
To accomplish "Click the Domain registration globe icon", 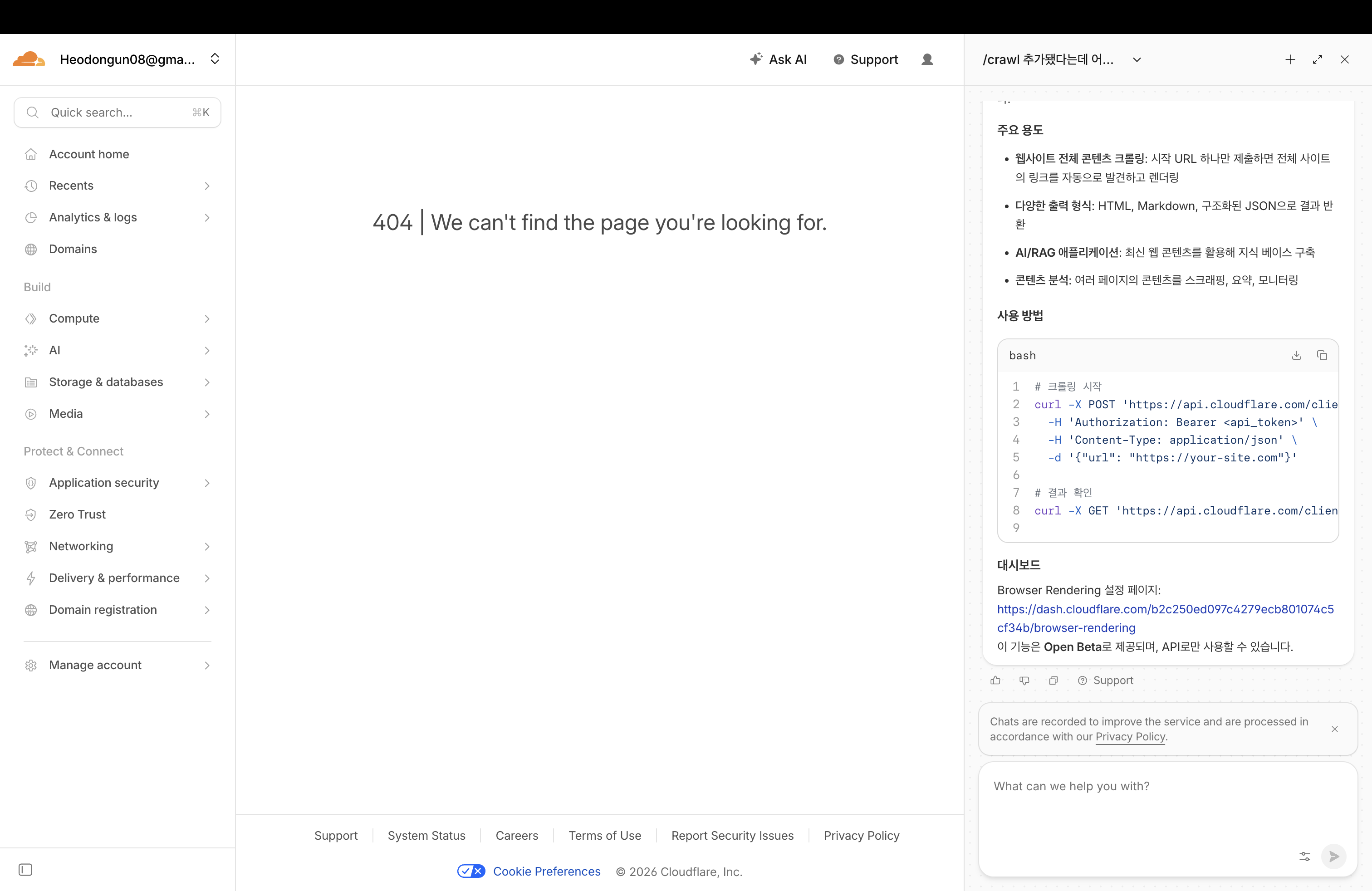I will [x=31, y=610].
